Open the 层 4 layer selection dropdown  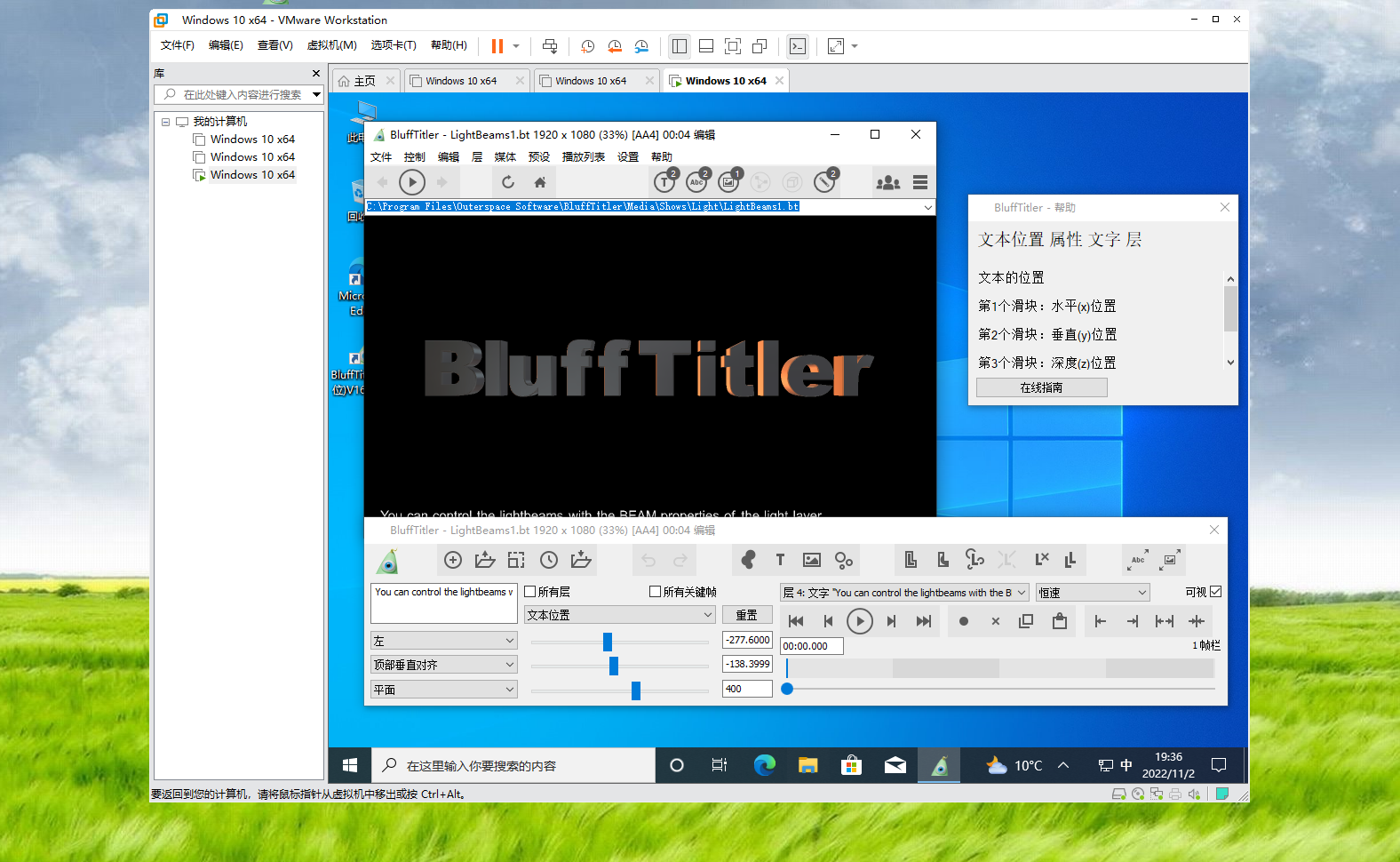905,593
